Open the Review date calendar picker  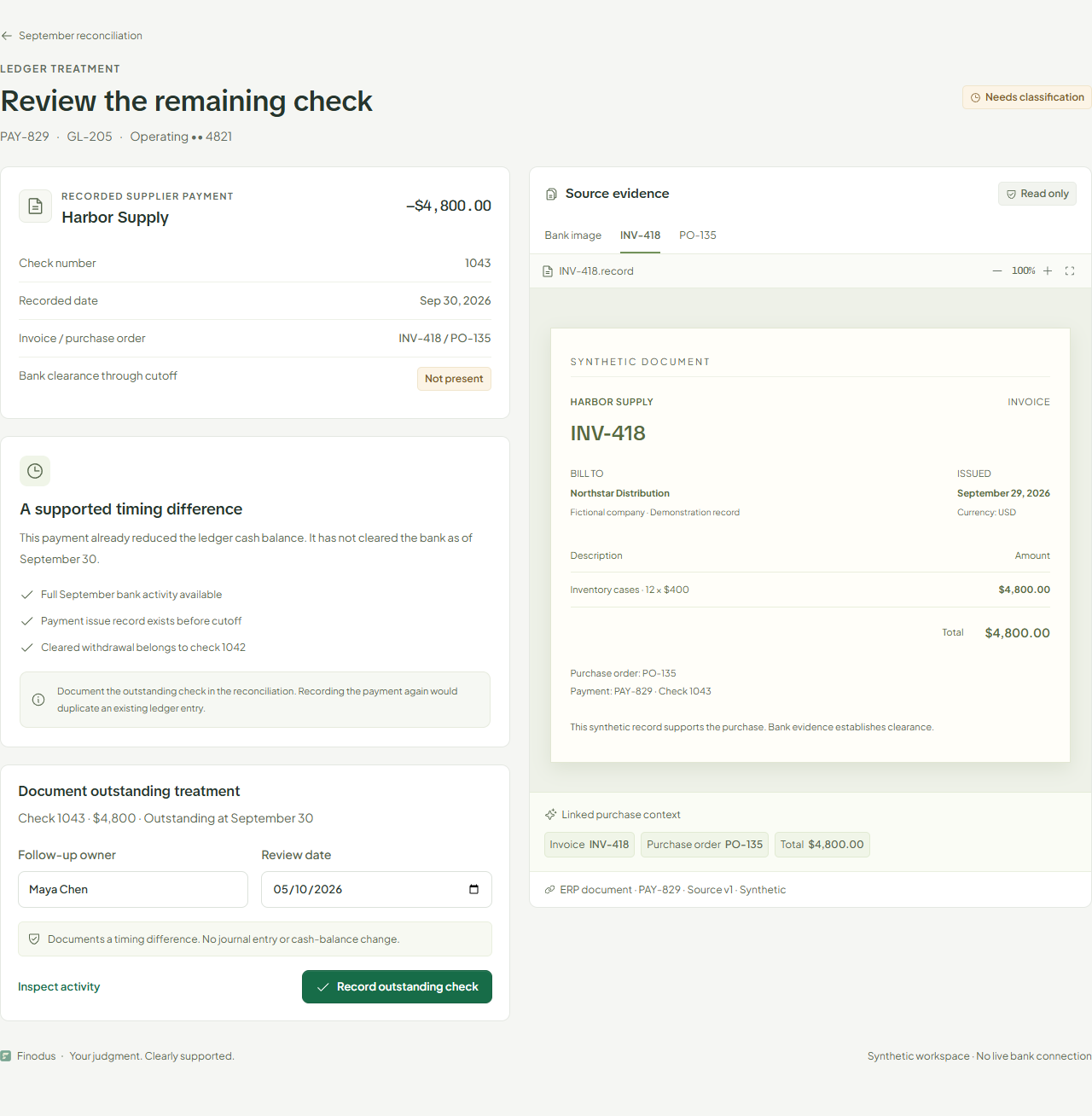[474, 889]
